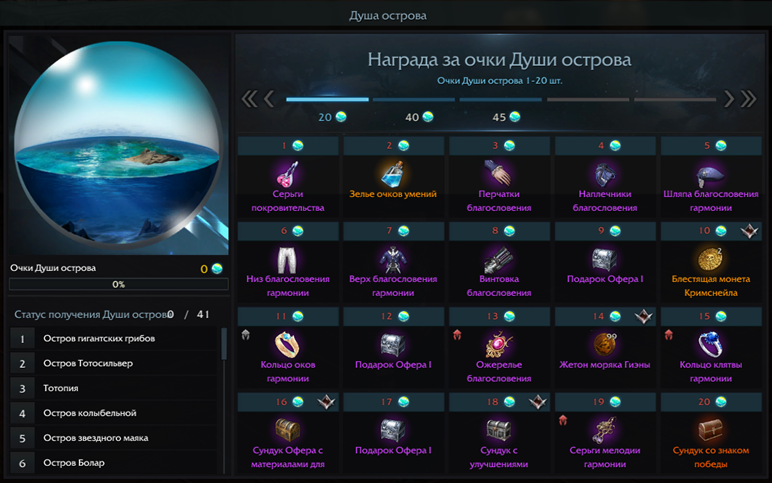Select the Блестящая монета Кримснейла coin icon
Viewport: 772px width, 483px height.
pyautogui.click(x=710, y=259)
